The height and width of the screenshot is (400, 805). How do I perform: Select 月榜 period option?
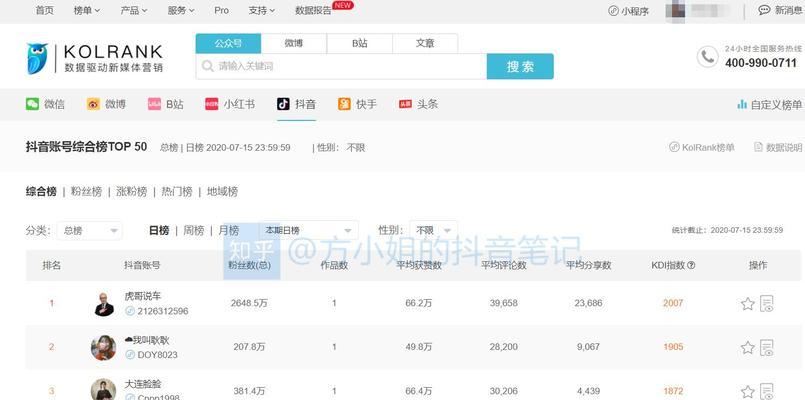[228, 231]
